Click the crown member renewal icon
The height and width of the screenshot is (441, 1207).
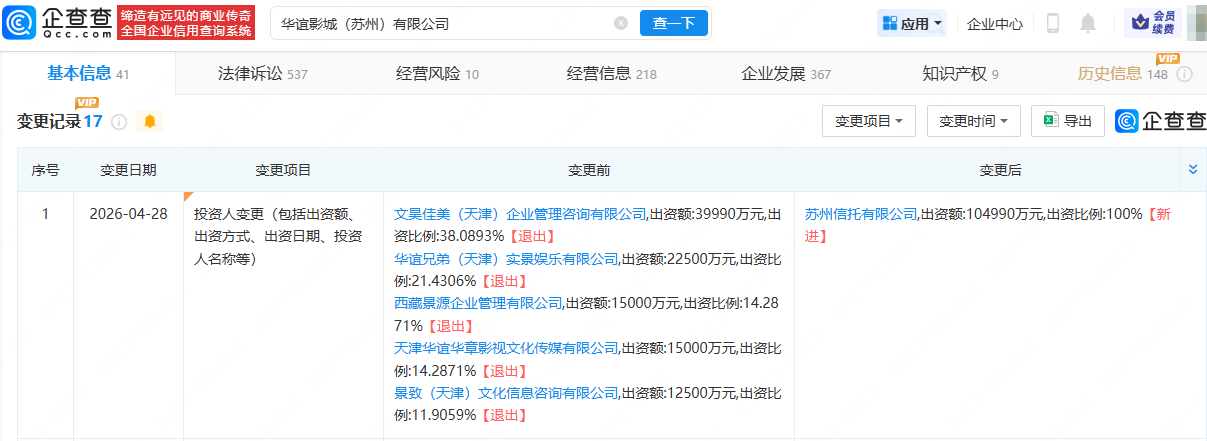(x=1152, y=23)
